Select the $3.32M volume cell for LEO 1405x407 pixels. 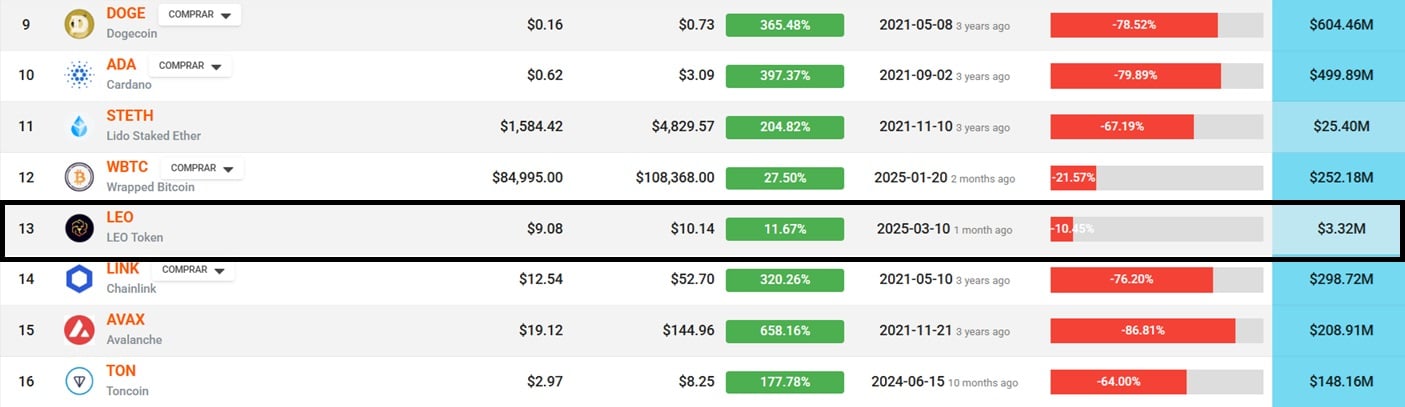1337,229
